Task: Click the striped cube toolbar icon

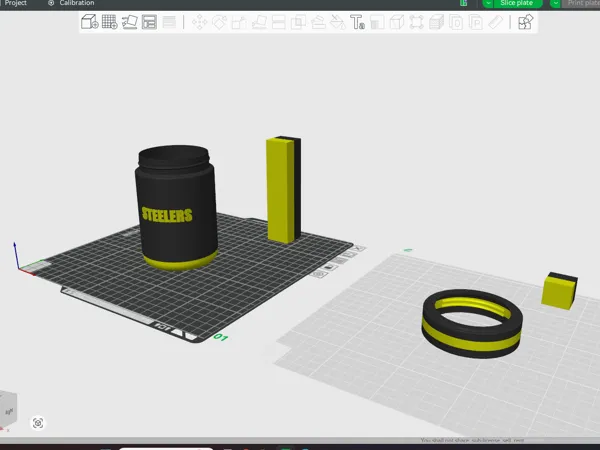Action: (436, 22)
